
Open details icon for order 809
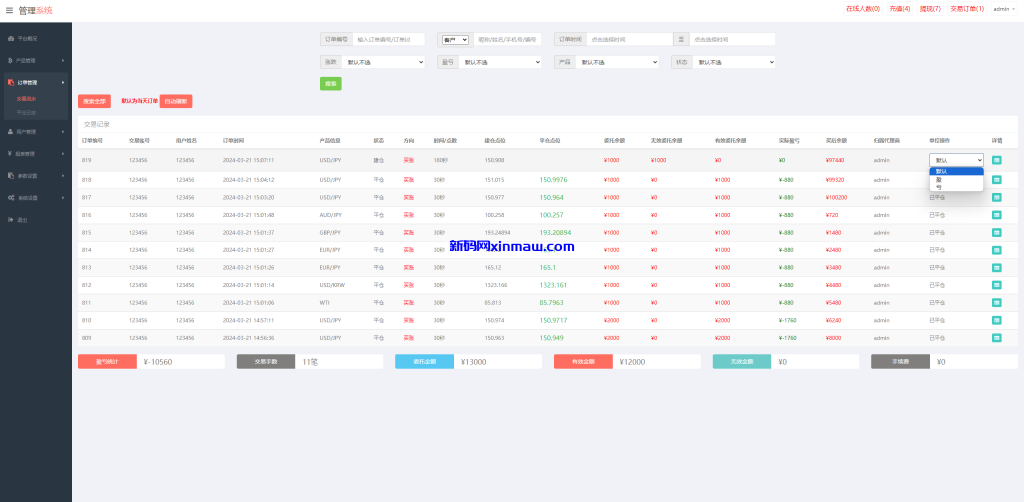tap(996, 338)
